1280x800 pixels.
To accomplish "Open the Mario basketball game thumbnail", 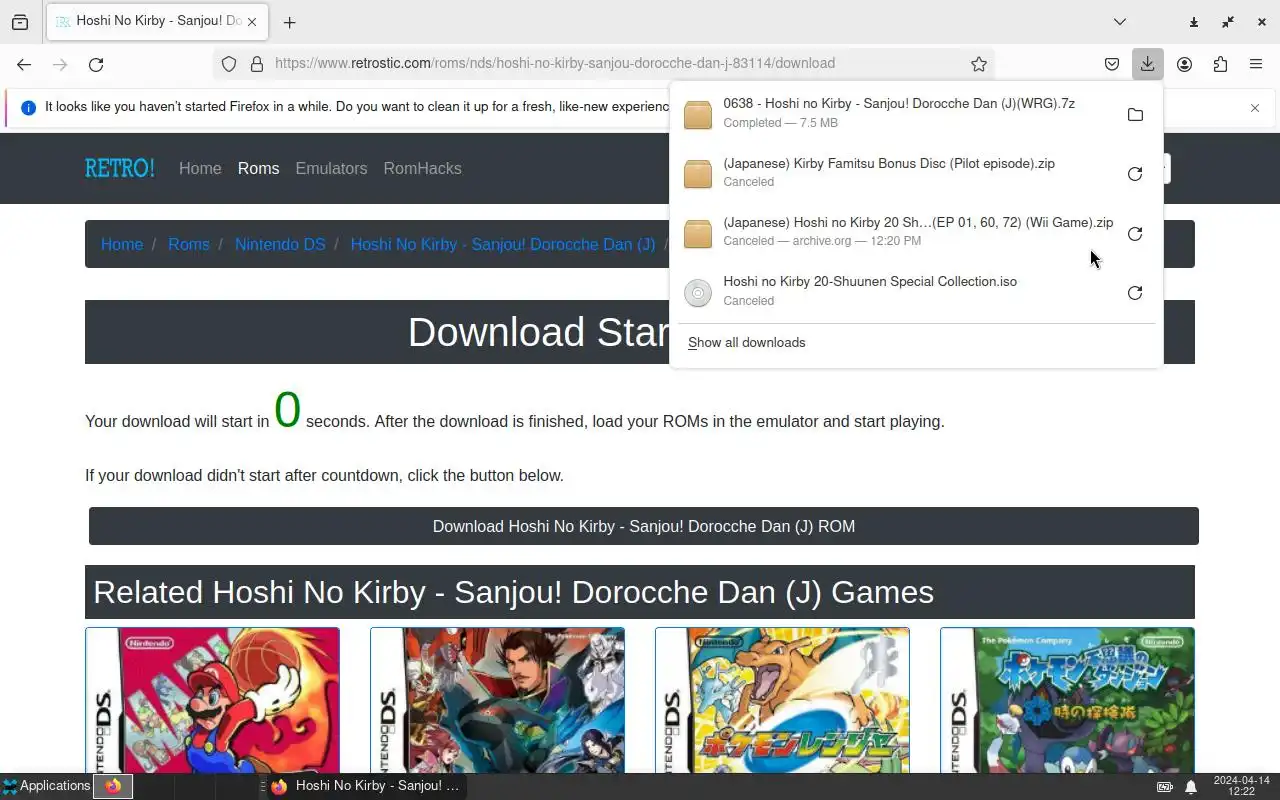I will 212,700.
